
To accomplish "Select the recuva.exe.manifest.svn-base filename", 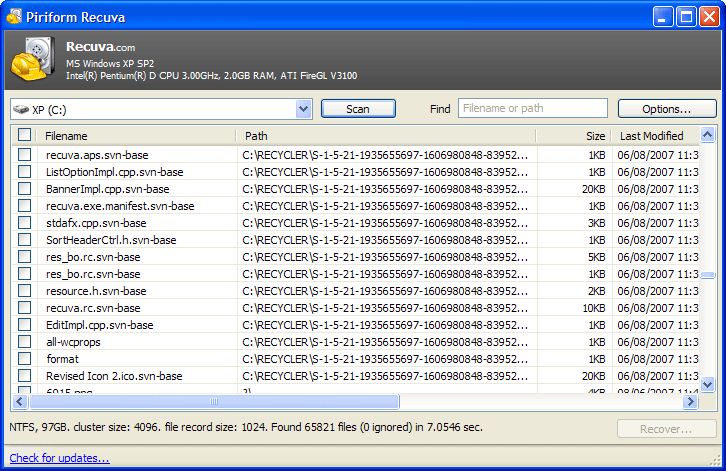I will [x=120, y=206].
